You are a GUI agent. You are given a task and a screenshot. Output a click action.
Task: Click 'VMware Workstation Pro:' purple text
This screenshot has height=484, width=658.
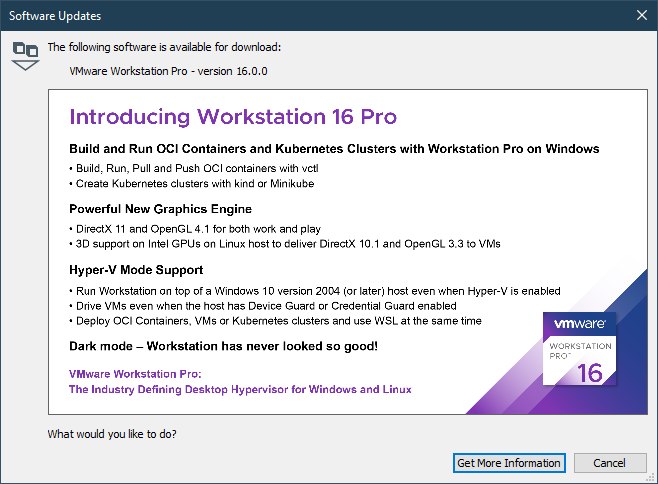tap(135, 374)
